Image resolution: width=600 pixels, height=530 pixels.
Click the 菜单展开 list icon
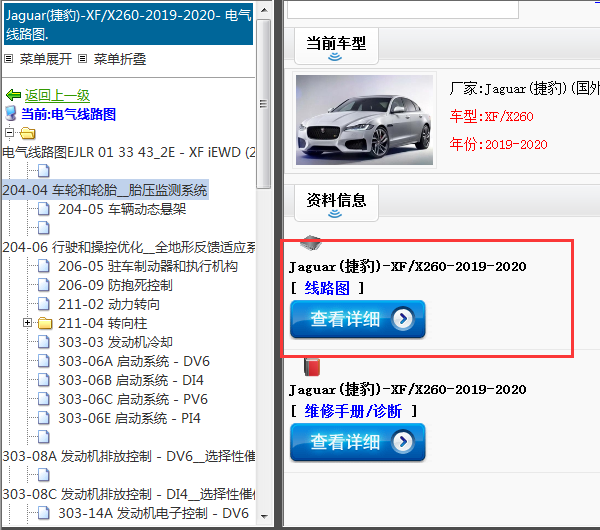[x=8, y=59]
